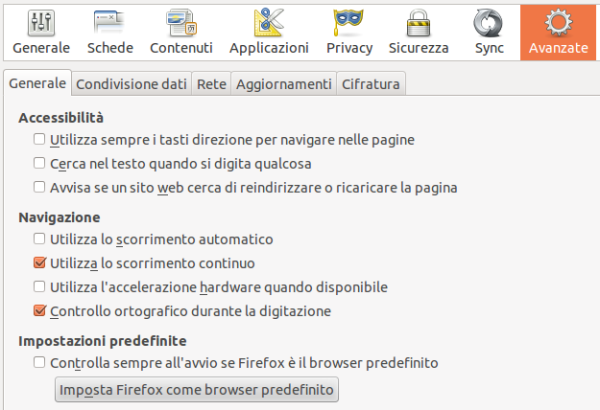
Task: Switch to the Rete tab
Action: pyautogui.click(x=211, y=85)
